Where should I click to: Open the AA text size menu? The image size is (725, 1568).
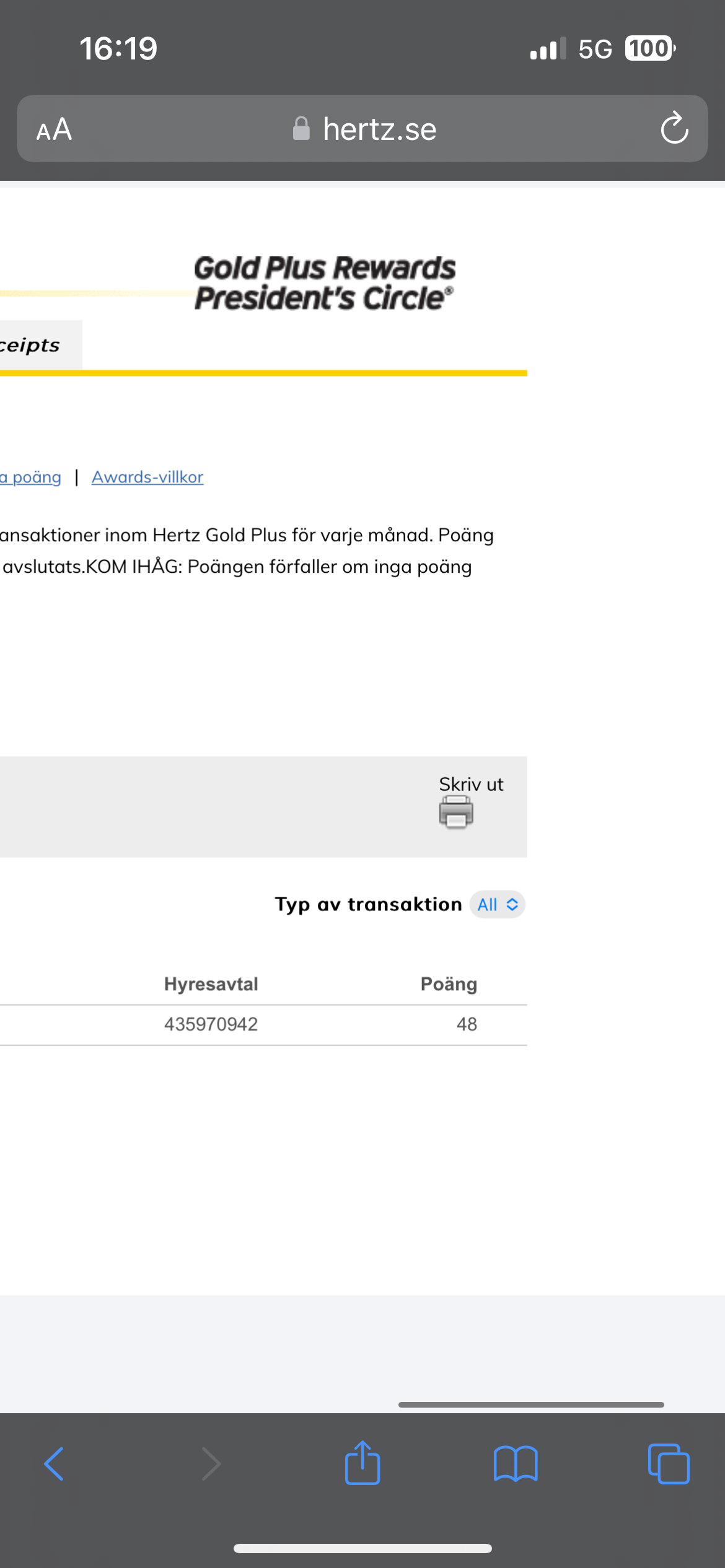pyautogui.click(x=55, y=130)
